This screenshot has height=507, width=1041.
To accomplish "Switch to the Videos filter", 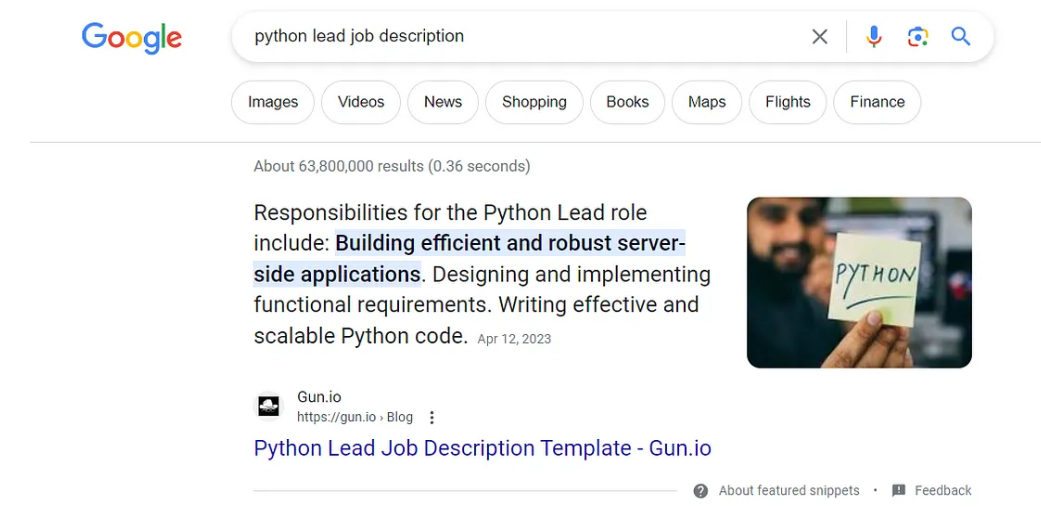I will (361, 102).
